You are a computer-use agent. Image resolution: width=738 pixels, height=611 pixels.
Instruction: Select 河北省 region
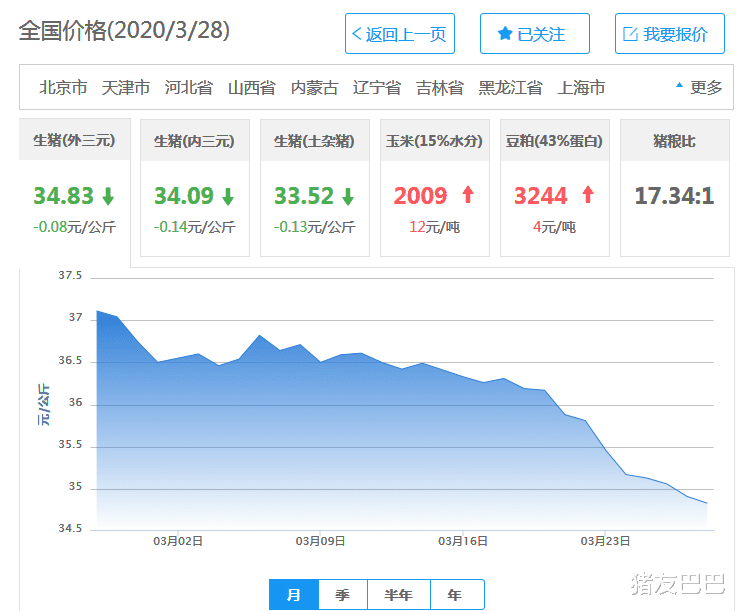188,88
